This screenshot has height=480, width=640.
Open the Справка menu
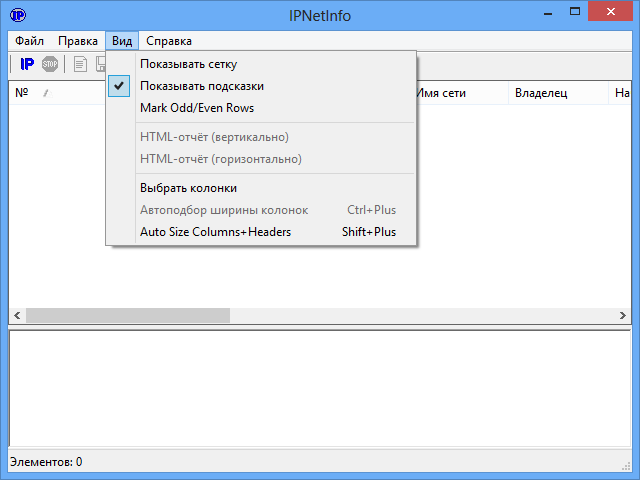168,41
